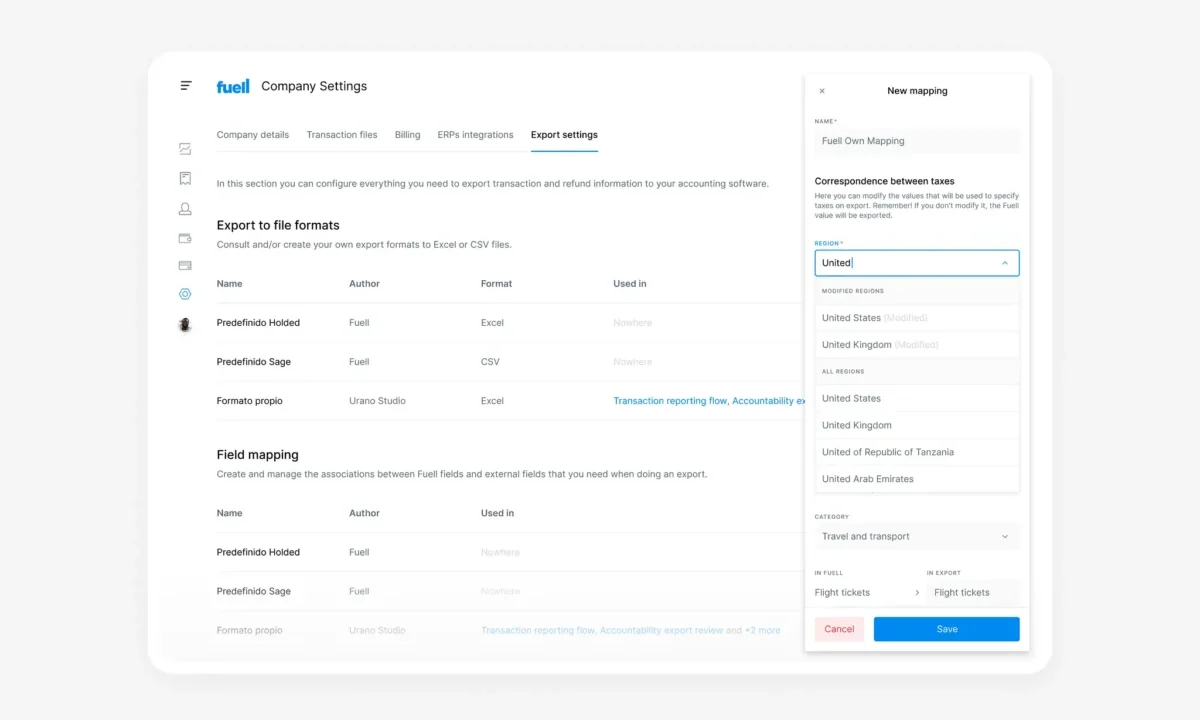Open the receipts sidebar icon

click(185, 178)
